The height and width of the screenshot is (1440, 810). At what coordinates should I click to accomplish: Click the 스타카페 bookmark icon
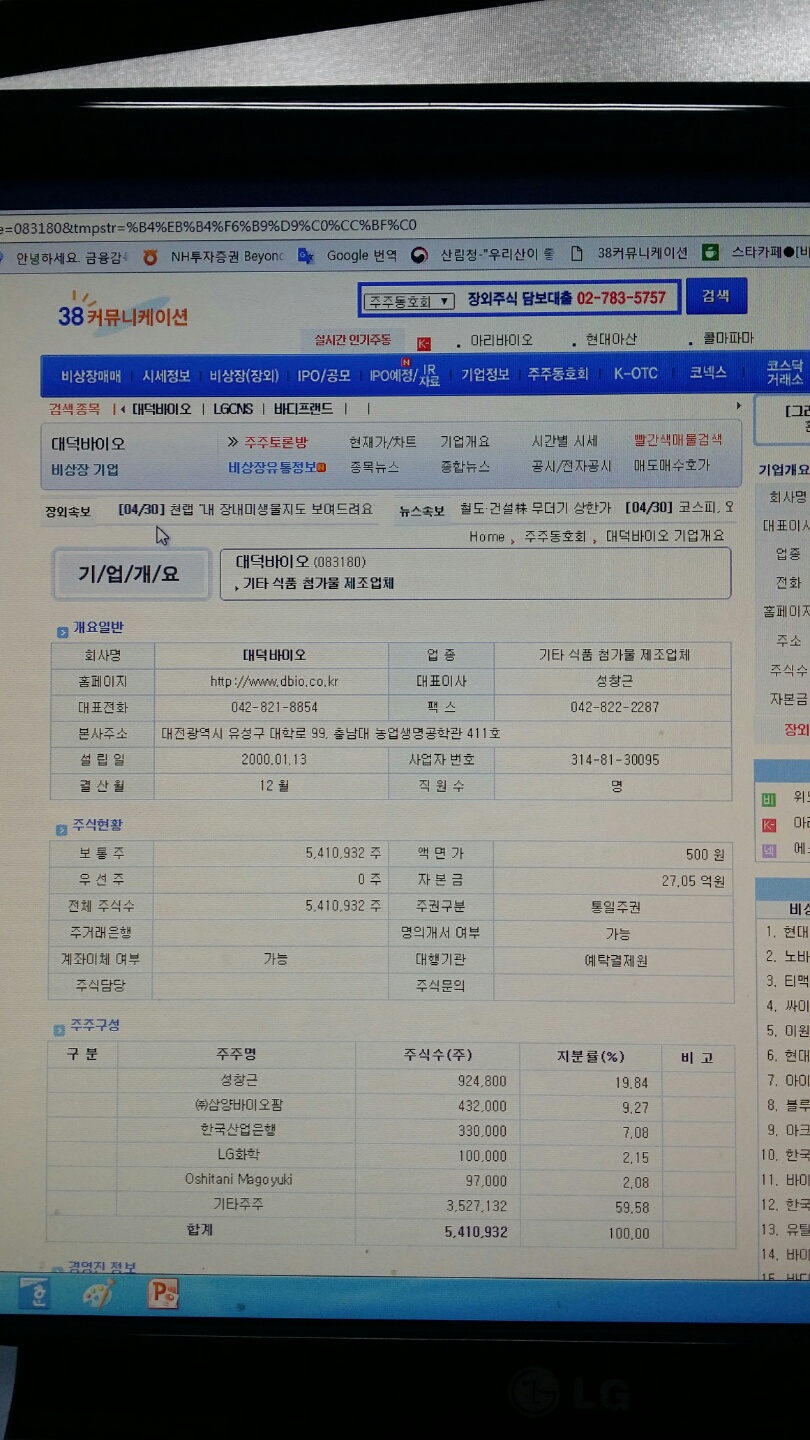click(710, 253)
